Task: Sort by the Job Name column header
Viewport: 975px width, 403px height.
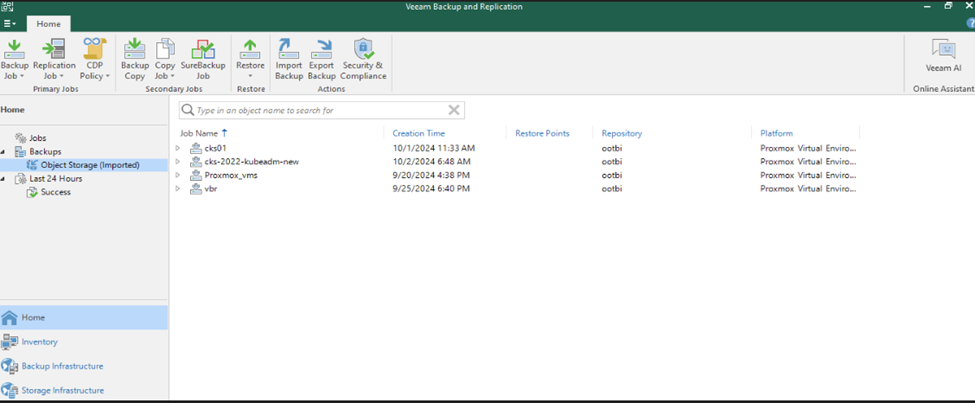Action: 199,133
